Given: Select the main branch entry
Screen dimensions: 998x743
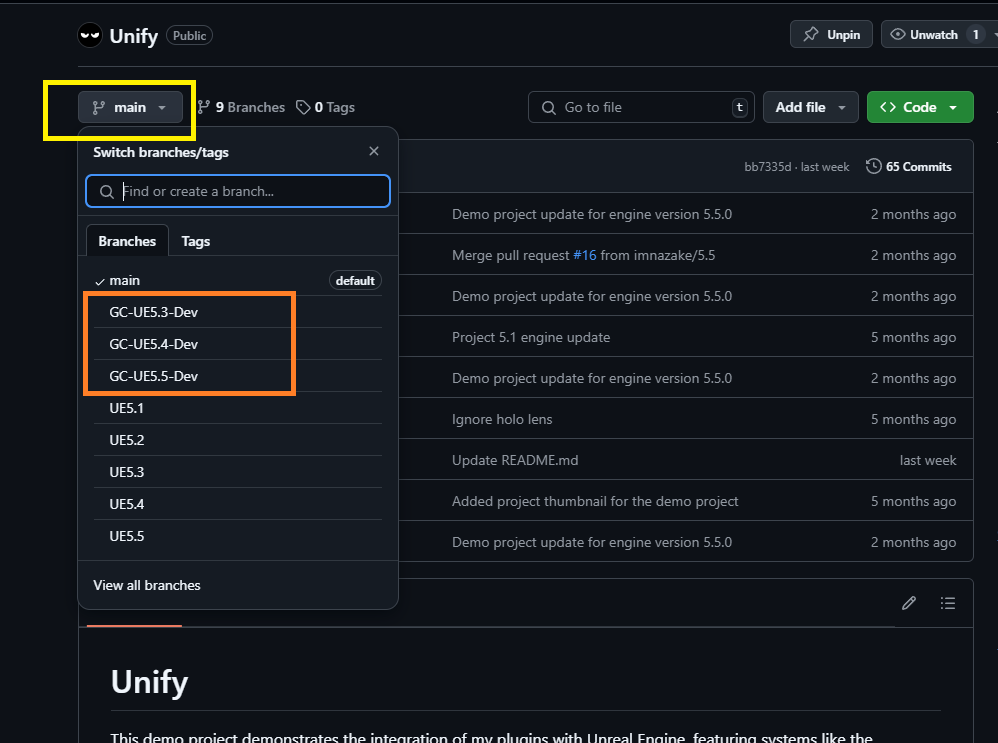Looking at the screenshot, I should tap(238, 280).
